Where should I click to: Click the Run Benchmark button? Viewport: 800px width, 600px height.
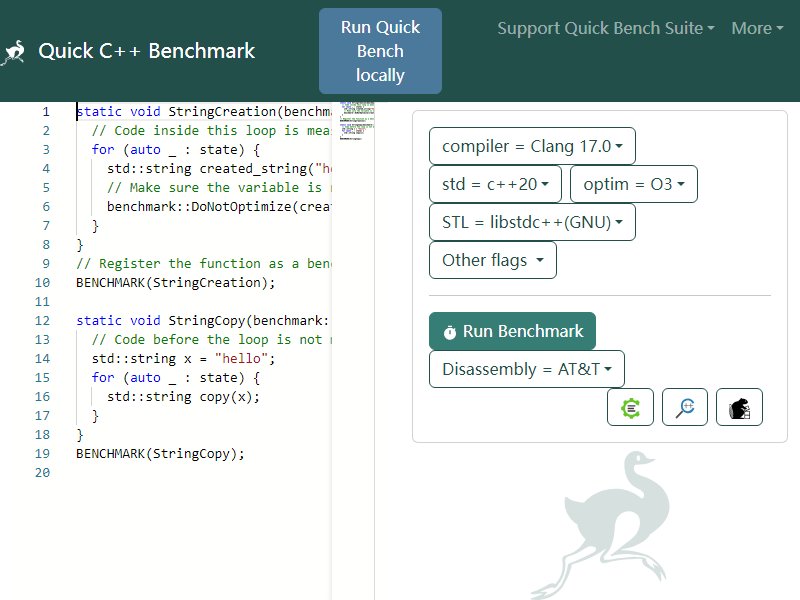tap(512, 331)
